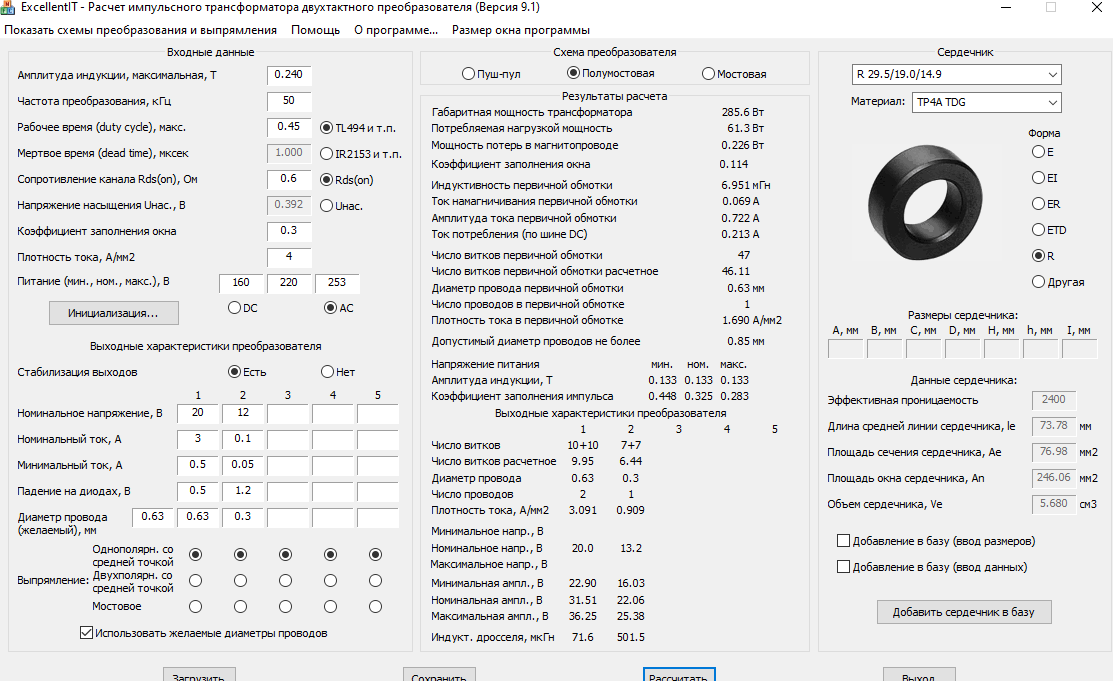Click the conversion frequency input field

tap(289, 101)
